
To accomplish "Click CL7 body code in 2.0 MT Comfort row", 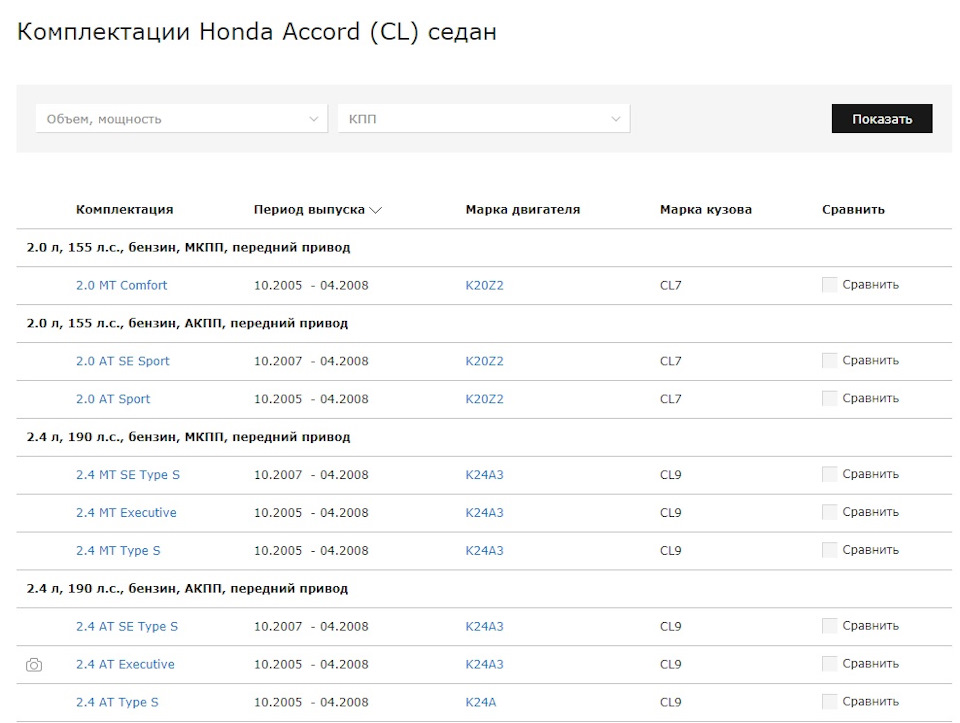I will pos(670,285).
